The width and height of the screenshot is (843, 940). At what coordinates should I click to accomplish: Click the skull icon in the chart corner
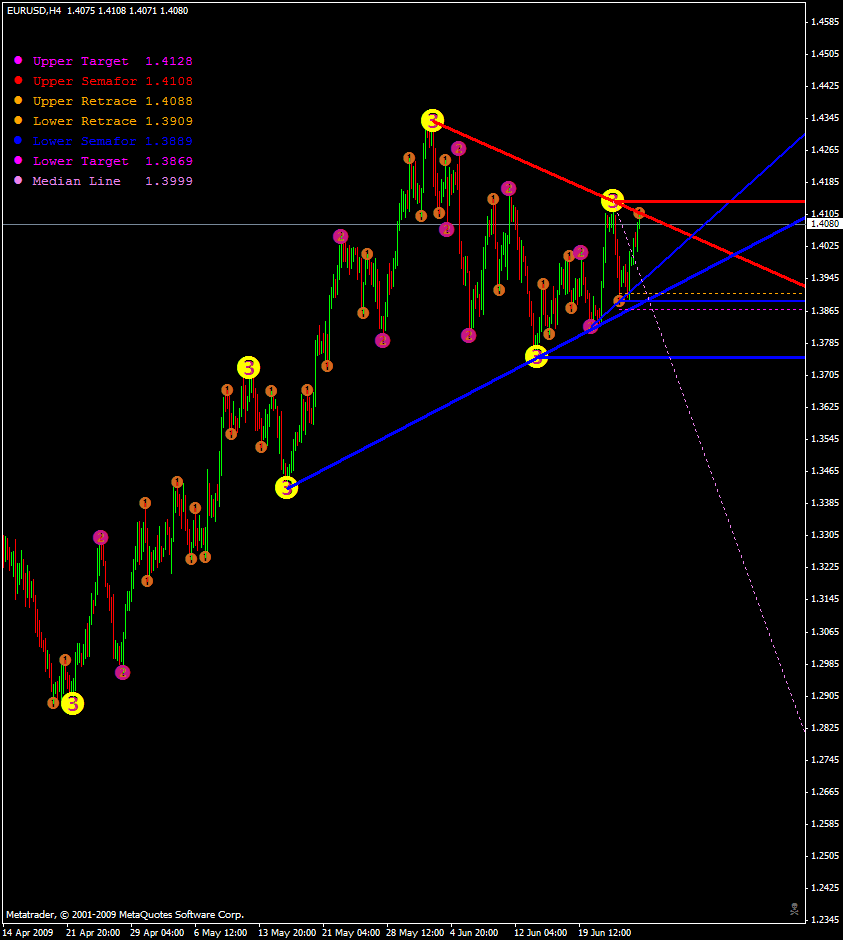[794, 909]
